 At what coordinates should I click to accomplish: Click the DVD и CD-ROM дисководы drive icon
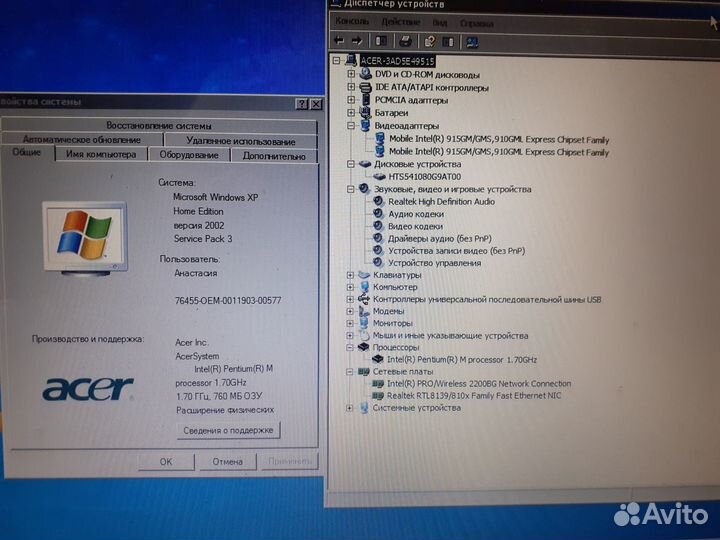[x=366, y=73]
